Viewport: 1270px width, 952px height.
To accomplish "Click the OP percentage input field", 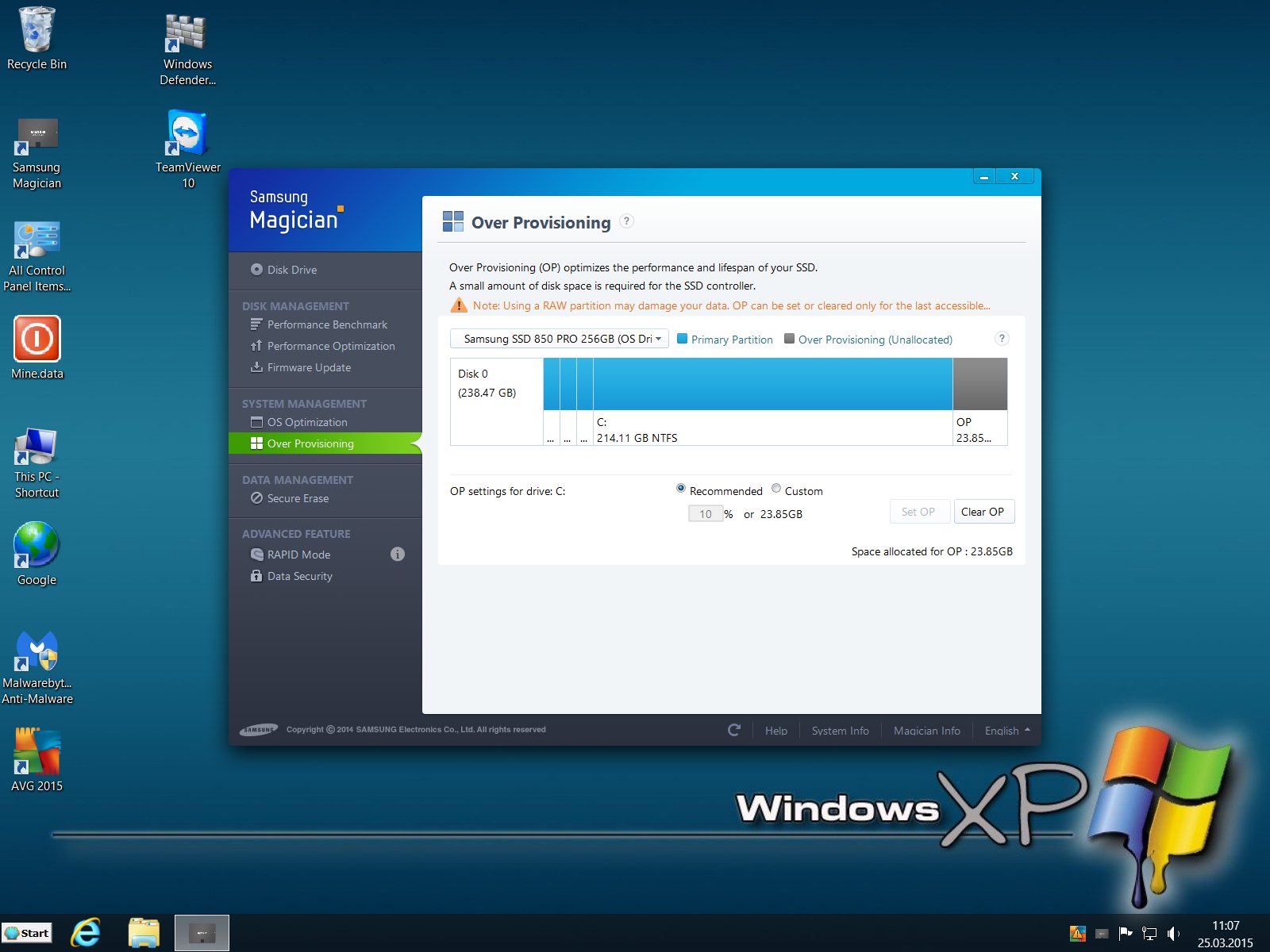I will click(705, 514).
